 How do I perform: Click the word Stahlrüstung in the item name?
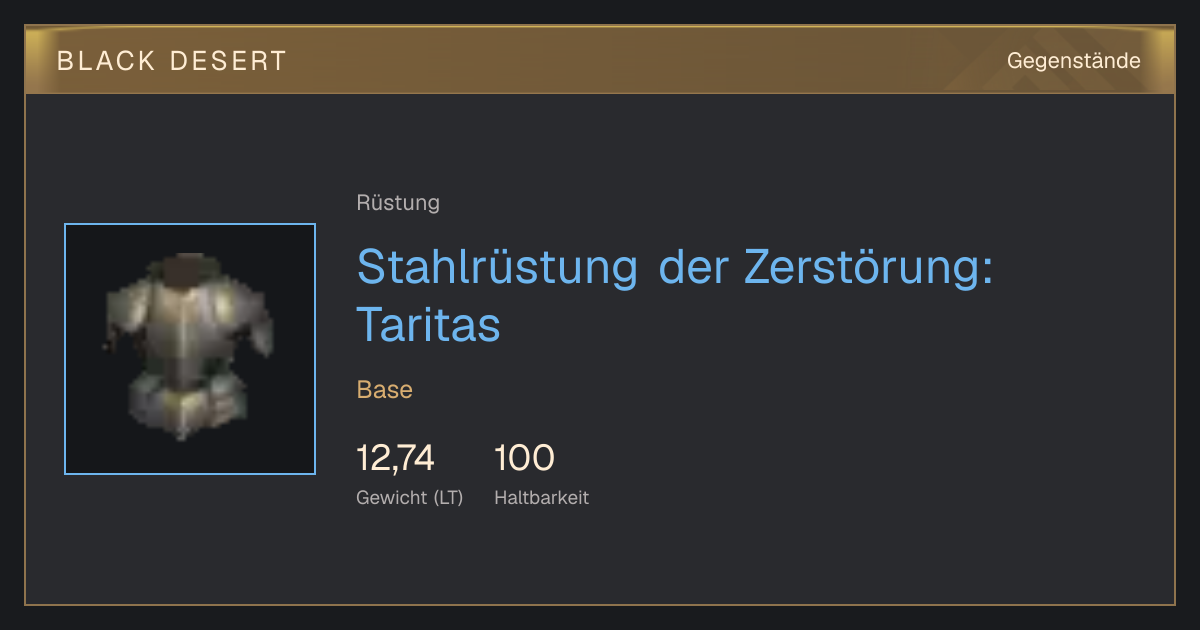[497, 267]
